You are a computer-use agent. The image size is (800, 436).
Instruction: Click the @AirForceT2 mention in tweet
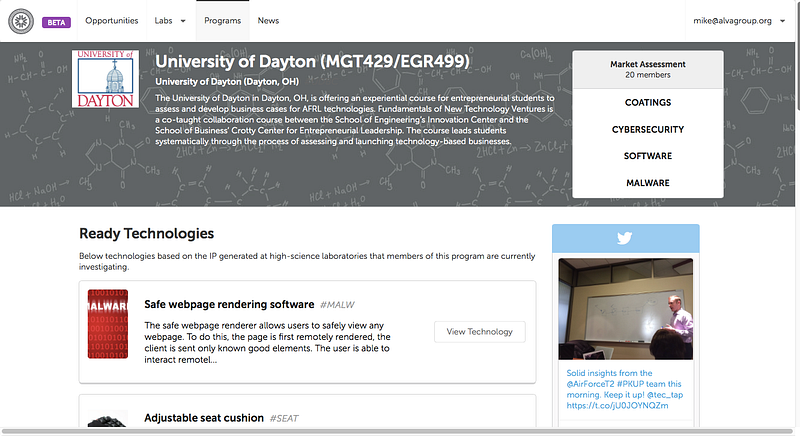[590, 384]
